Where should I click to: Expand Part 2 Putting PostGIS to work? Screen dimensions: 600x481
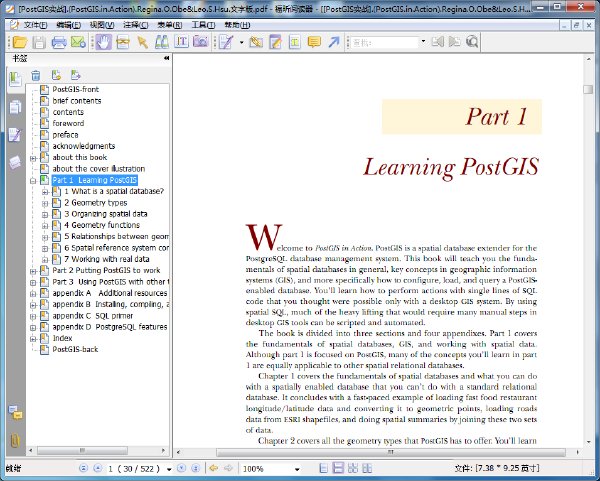click(33, 271)
